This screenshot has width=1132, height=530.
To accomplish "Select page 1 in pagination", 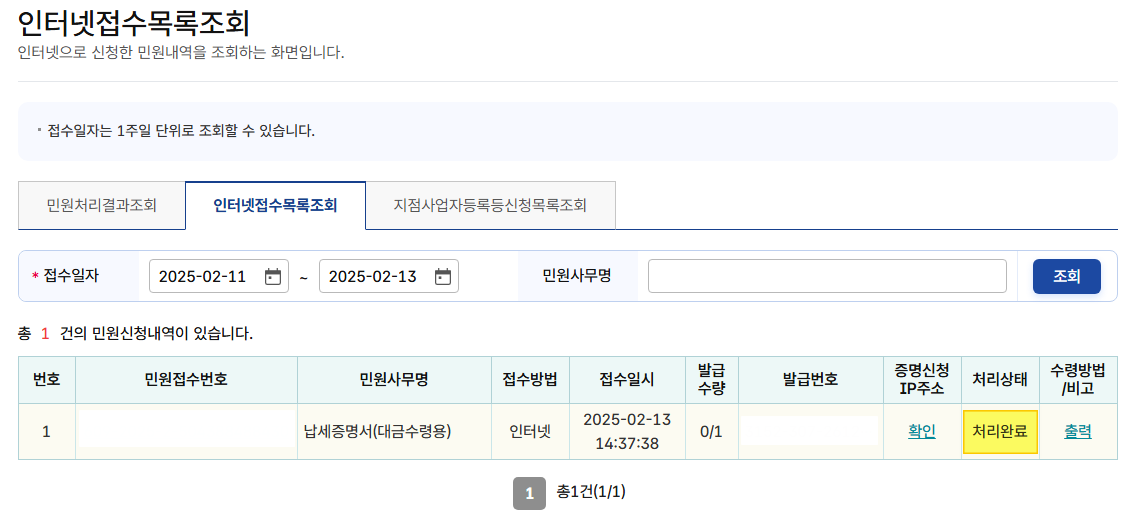I will tap(529, 493).
